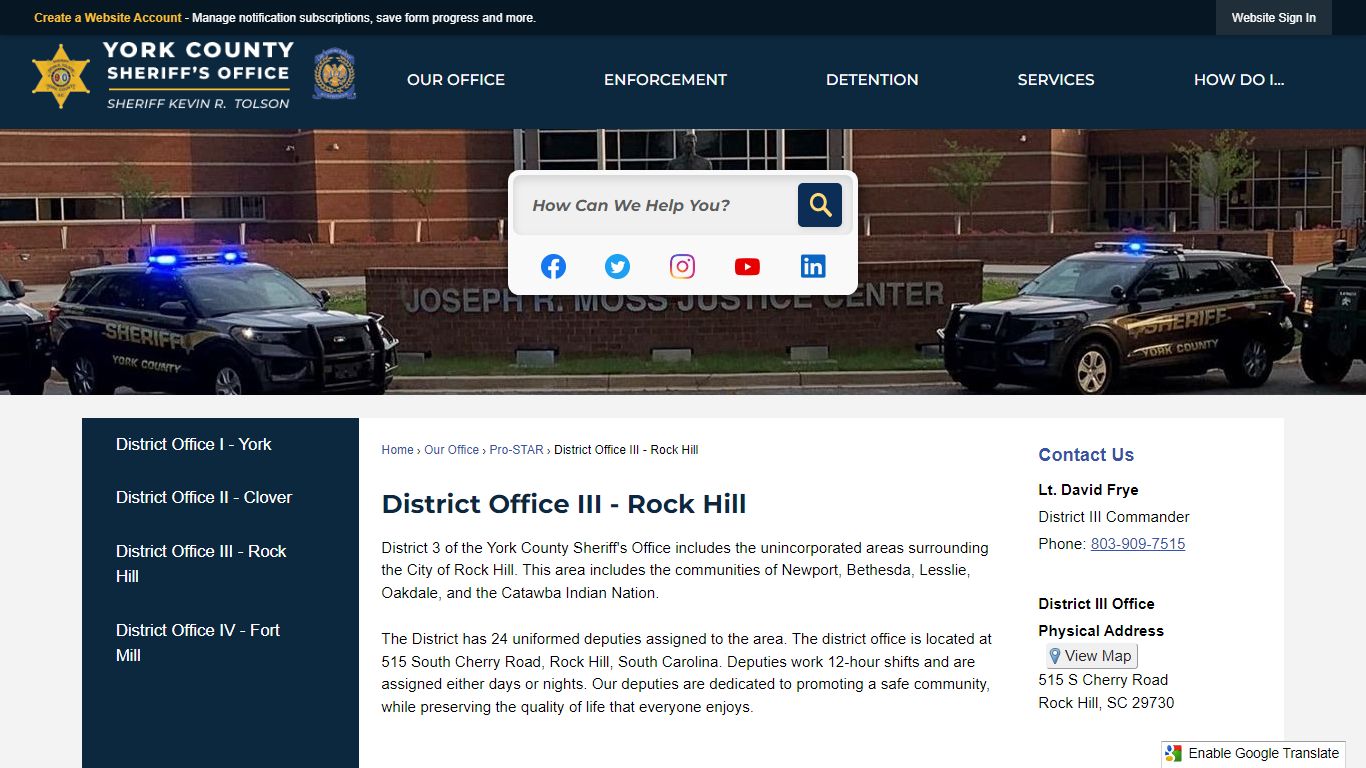Click the Lt. David Frye name
This screenshot has width=1366, height=768.
1088,490
